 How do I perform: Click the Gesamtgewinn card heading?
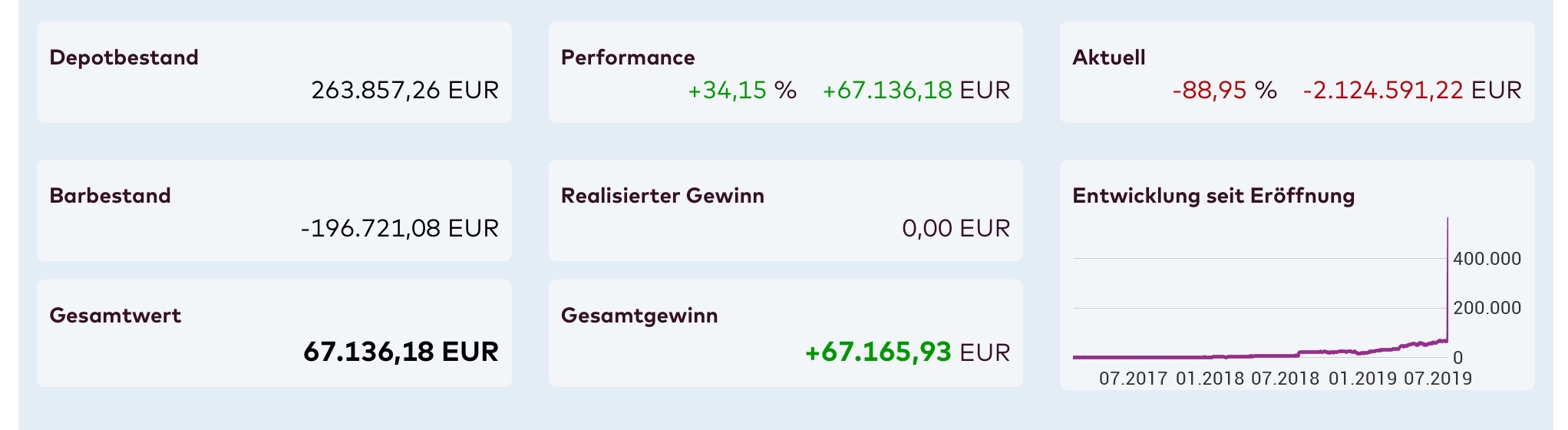(x=639, y=316)
